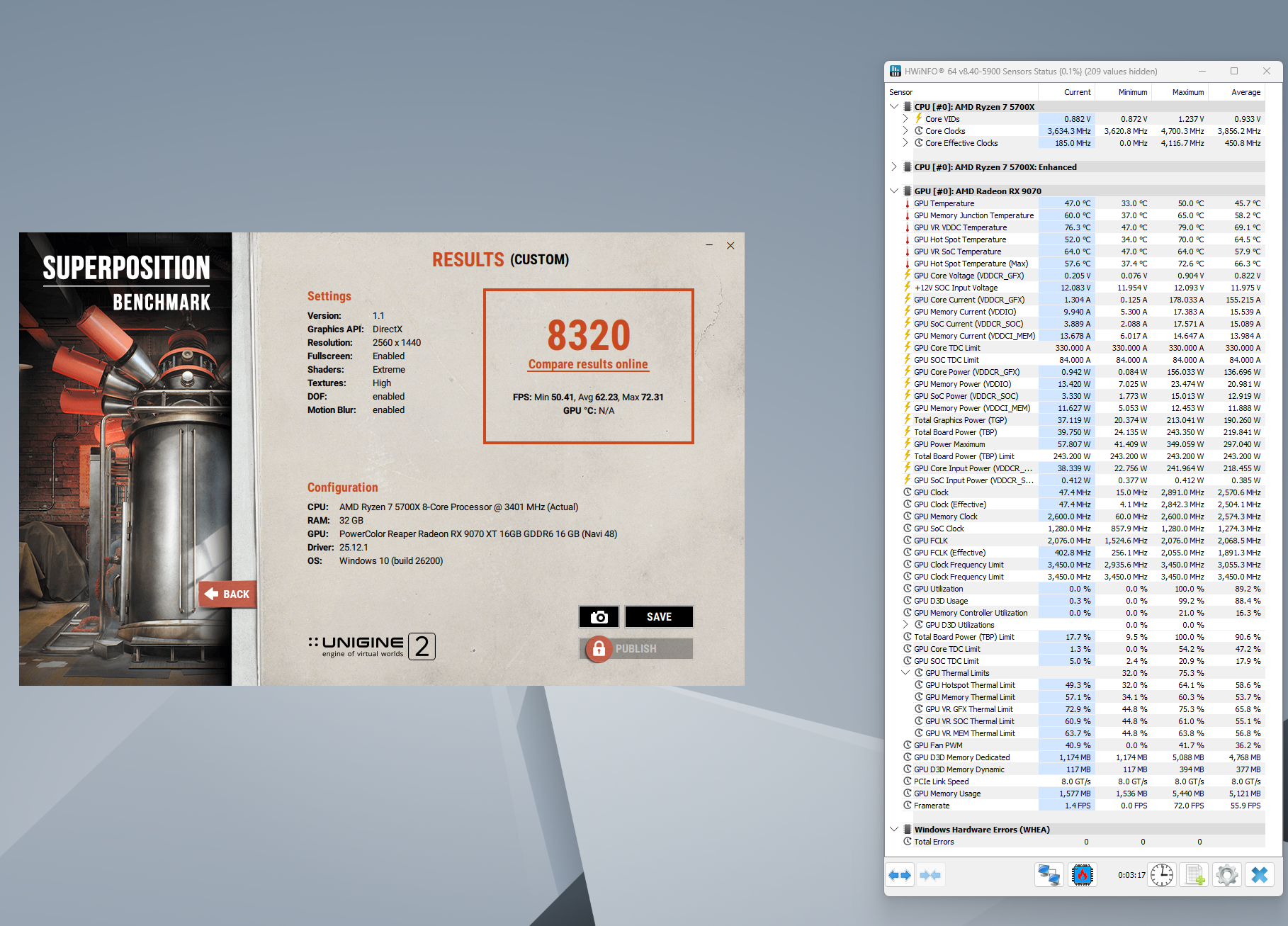Expand the Core Clocks tree item
This screenshot has height=926, width=1288.
click(905, 131)
